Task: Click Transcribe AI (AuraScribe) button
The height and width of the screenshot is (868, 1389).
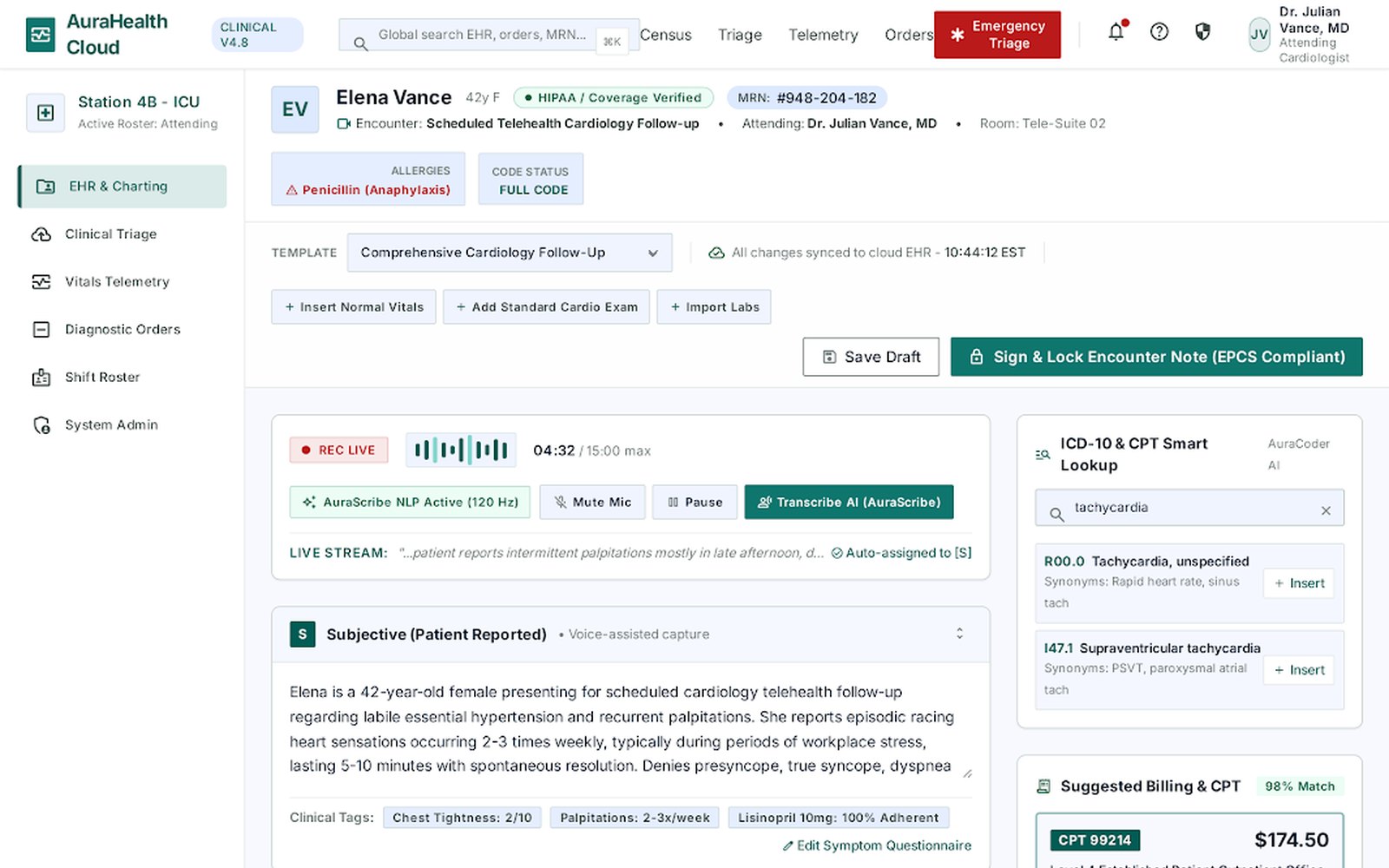Action: [849, 502]
